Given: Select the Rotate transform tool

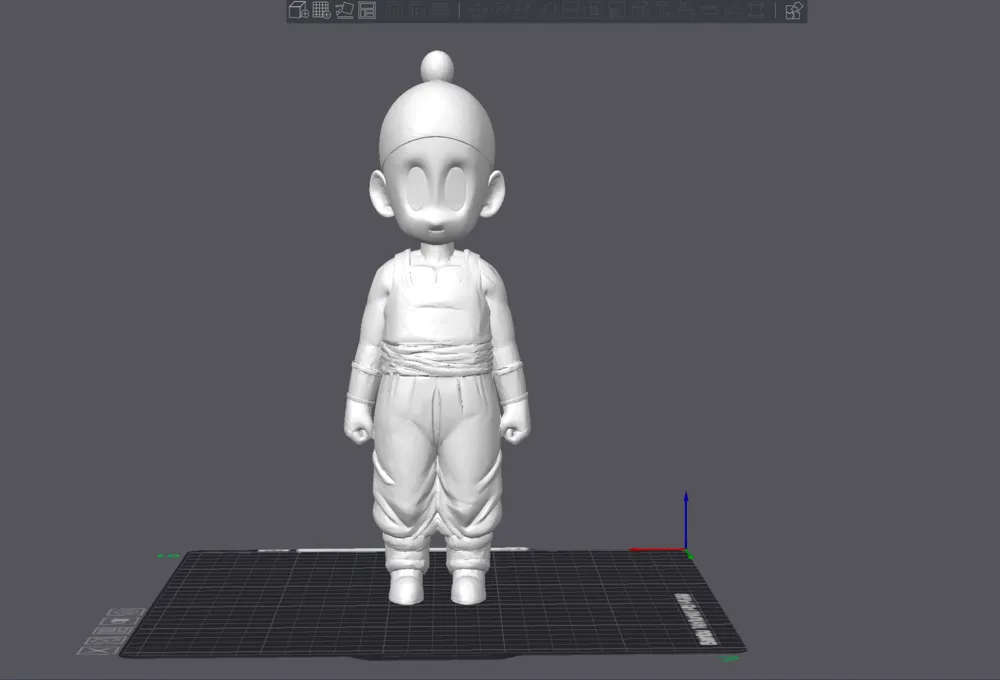Looking at the screenshot, I should click(499, 12).
